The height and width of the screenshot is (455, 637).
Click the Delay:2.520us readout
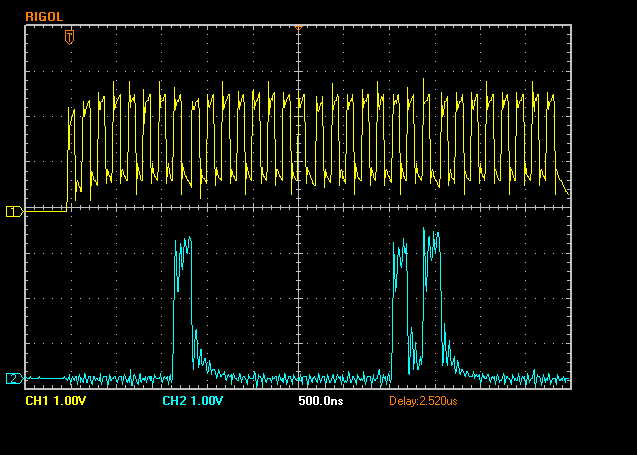coord(423,401)
